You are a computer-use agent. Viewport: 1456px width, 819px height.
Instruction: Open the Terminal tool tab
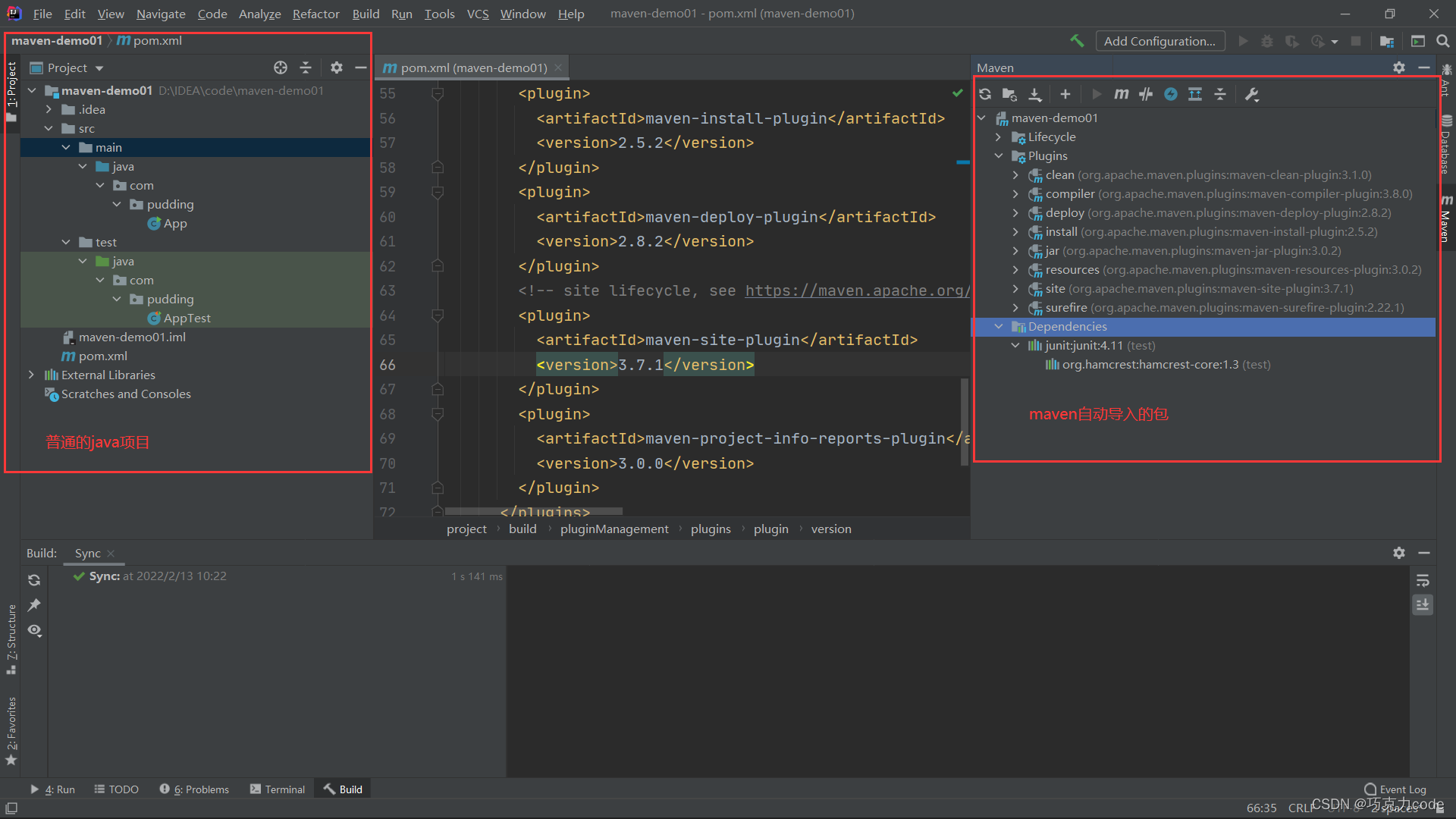click(278, 789)
